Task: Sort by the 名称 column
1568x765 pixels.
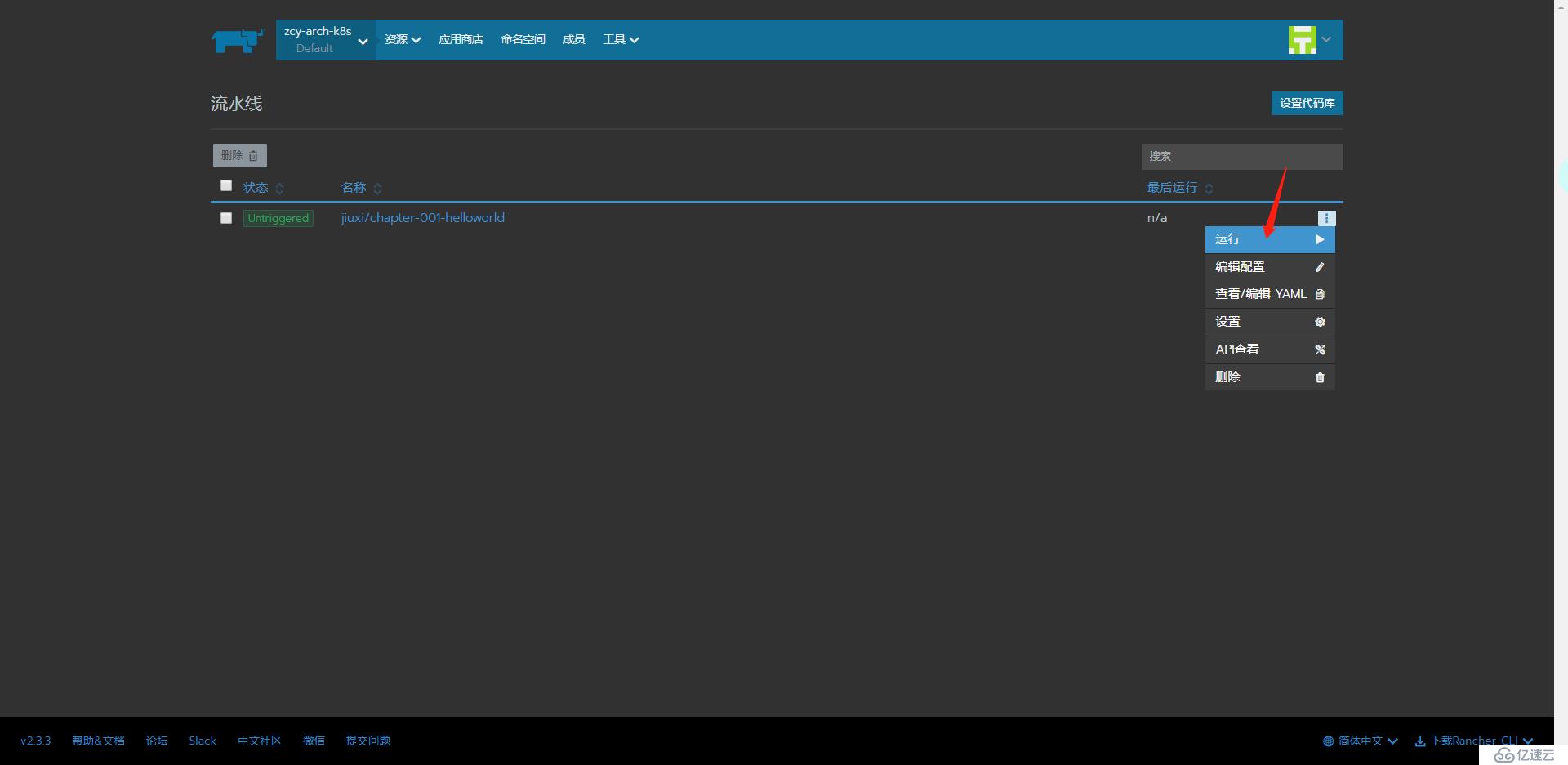Action: (x=361, y=188)
